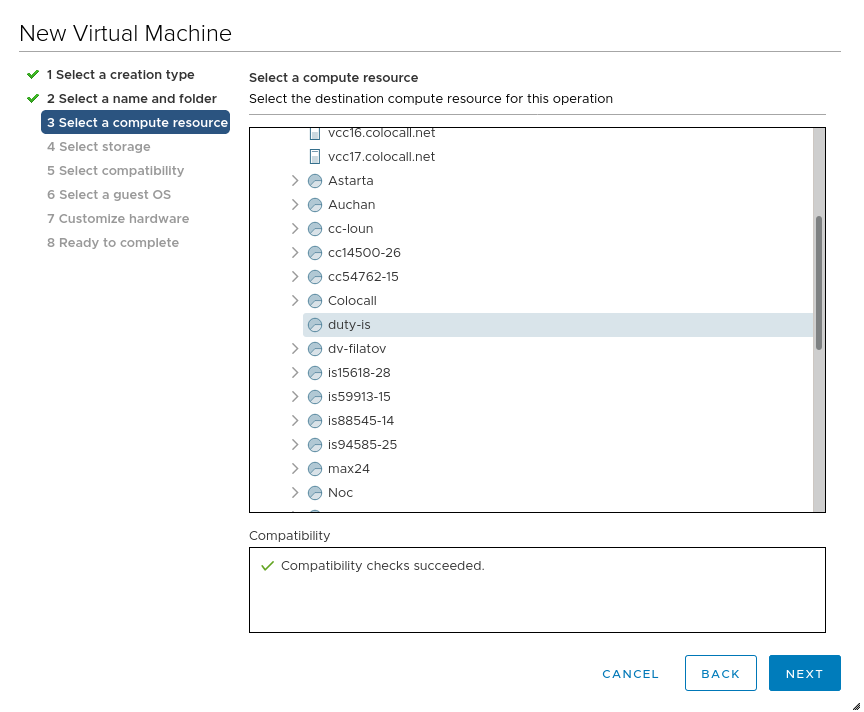Click the vcc16.colocall.net host icon

(x=315, y=133)
